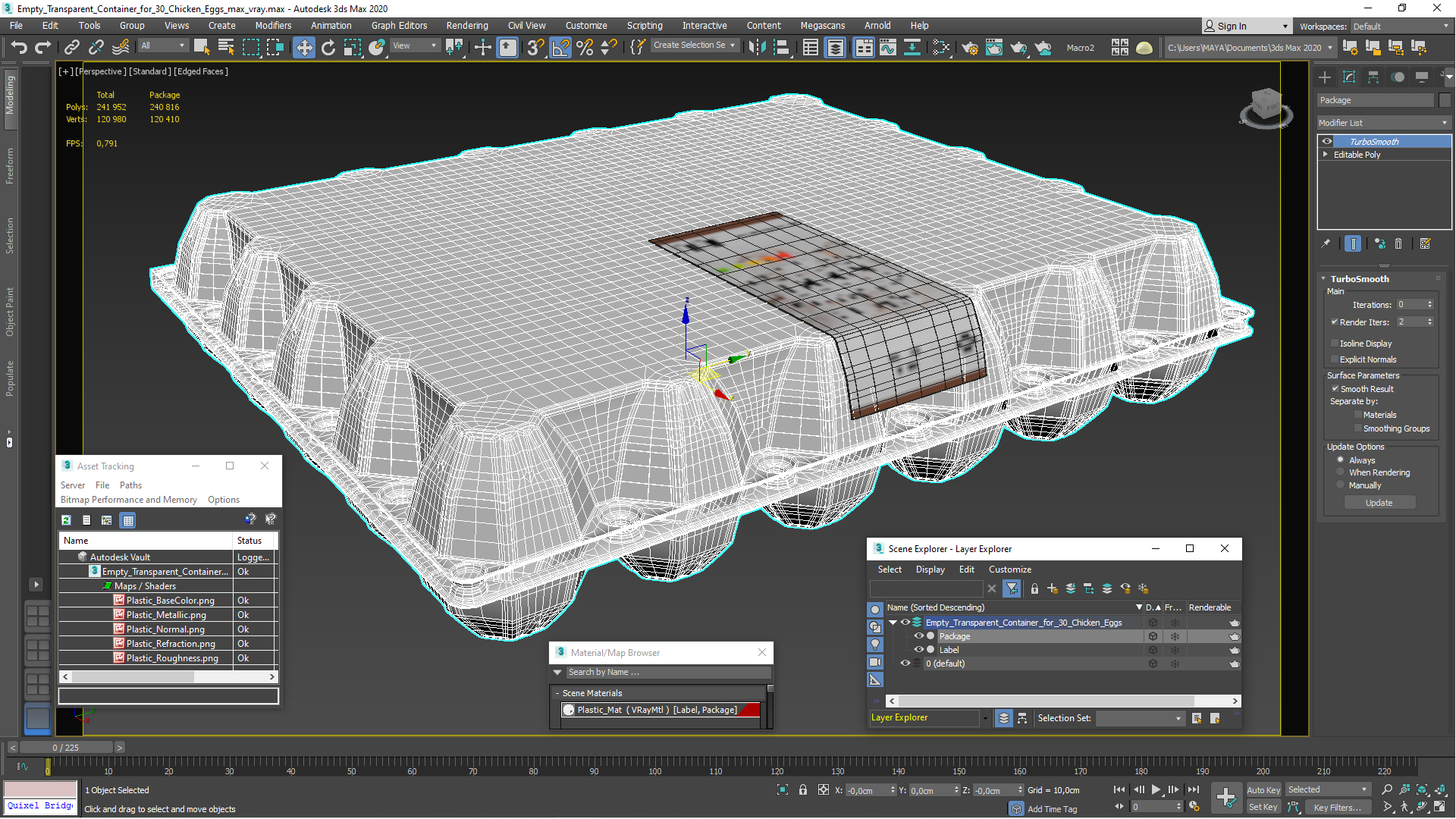Open the Mirror tool

tap(757, 47)
